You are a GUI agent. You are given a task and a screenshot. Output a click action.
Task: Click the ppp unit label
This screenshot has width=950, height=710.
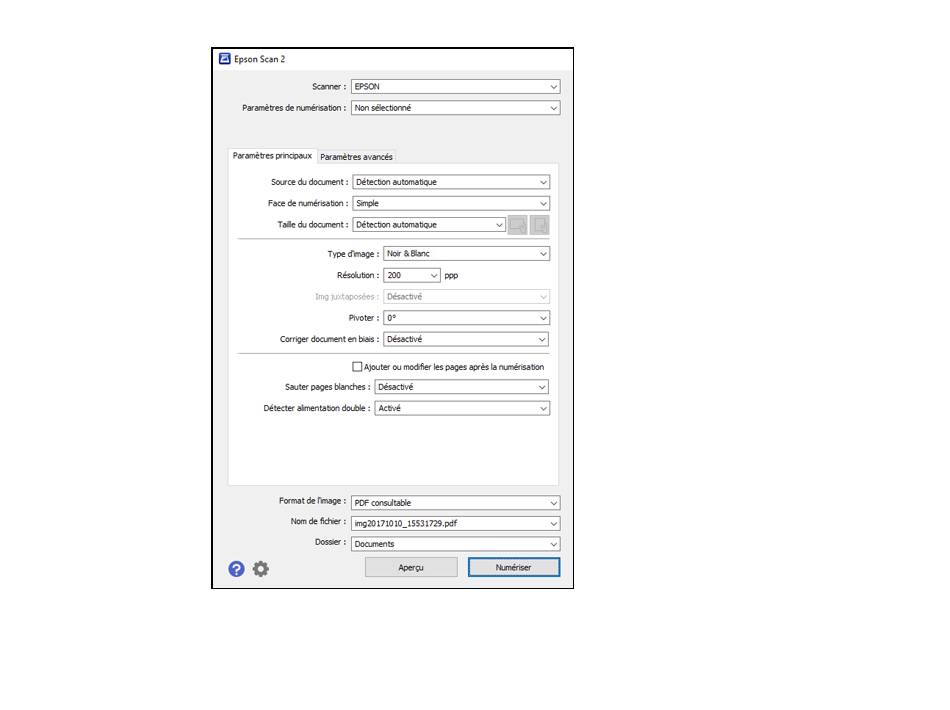coord(451,276)
